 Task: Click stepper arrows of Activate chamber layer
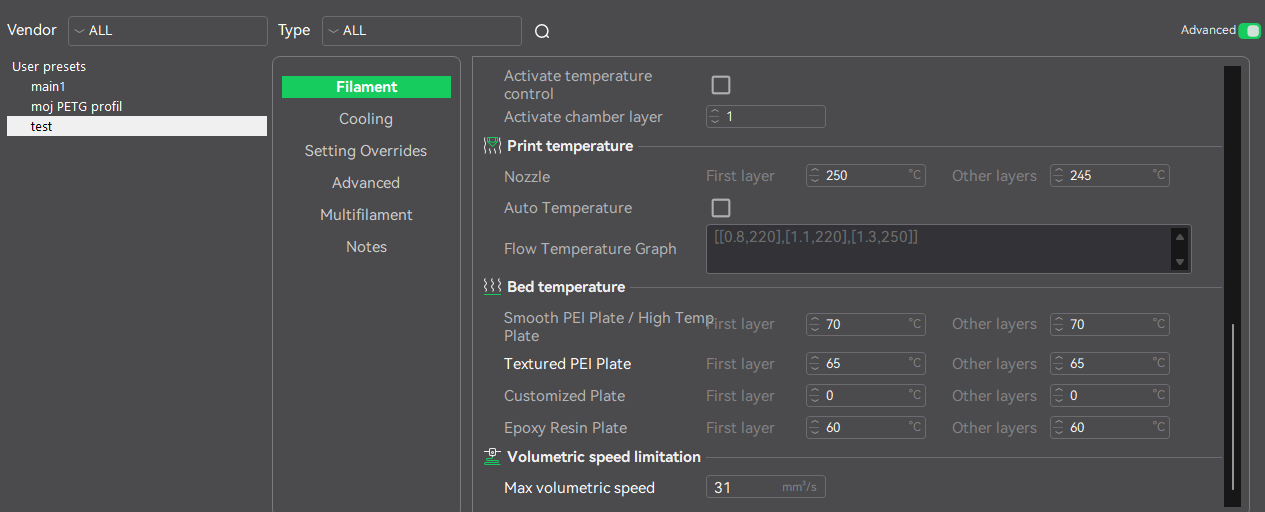(715, 117)
